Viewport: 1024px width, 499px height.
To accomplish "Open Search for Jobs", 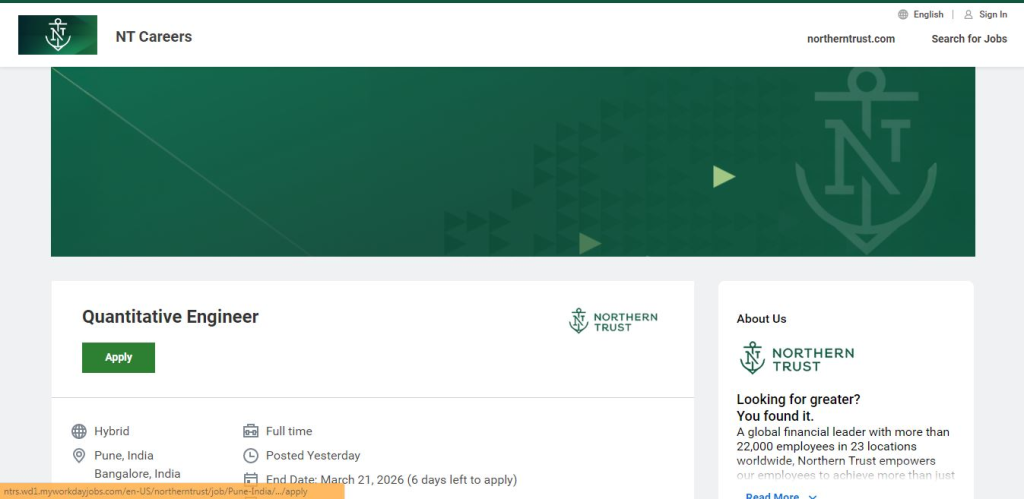I will pyautogui.click(x=969, y=39).
